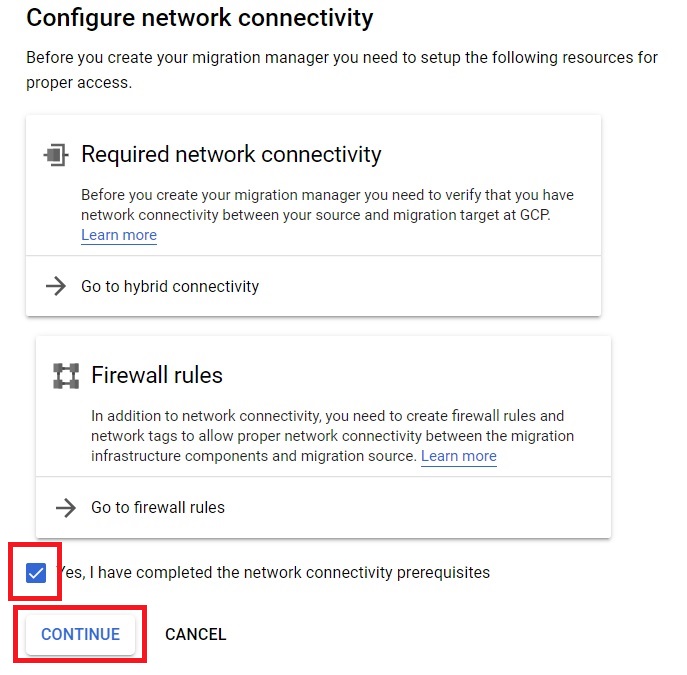Click the Go to firewall rules row area
The image size is (687, 675).
tap(323, 507)
